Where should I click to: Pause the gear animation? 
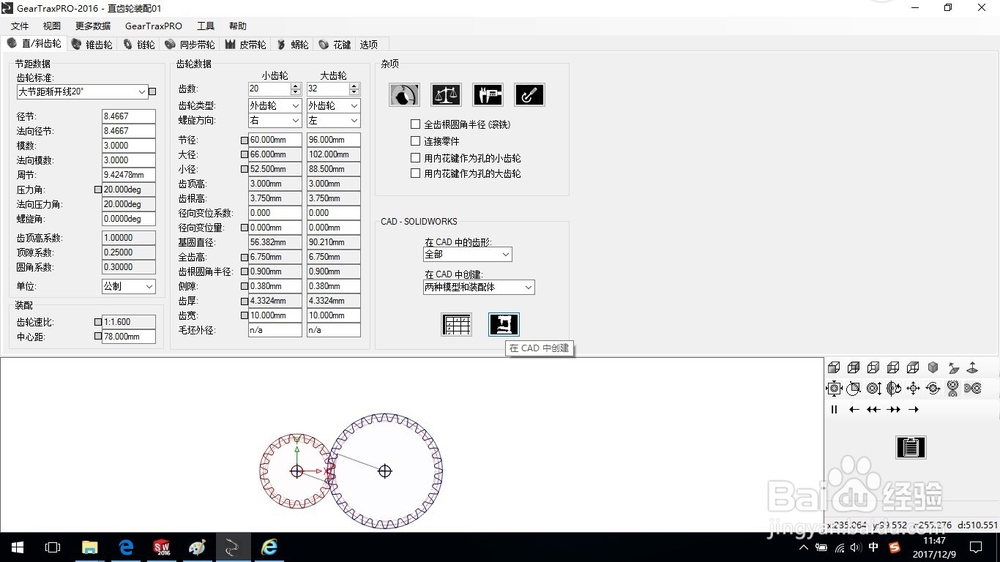pos(834,410)
